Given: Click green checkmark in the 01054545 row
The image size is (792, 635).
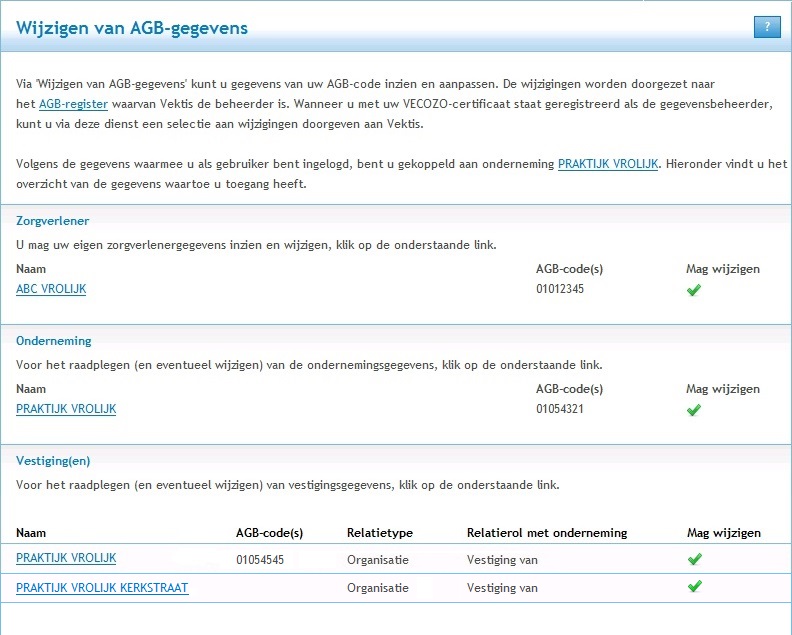Looking at the screenshot, I should [694, 559].
